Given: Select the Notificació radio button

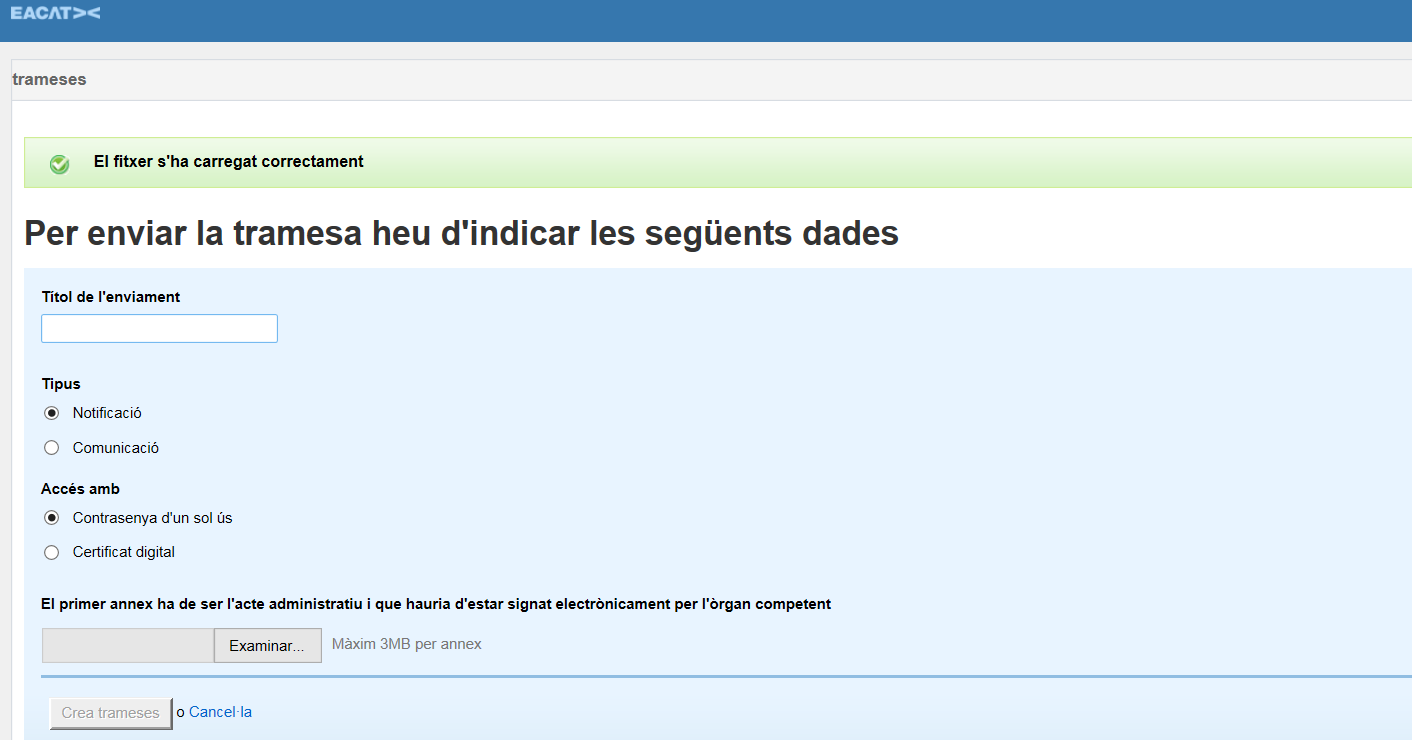Looking at the screenshot, I should coord(52,413).
